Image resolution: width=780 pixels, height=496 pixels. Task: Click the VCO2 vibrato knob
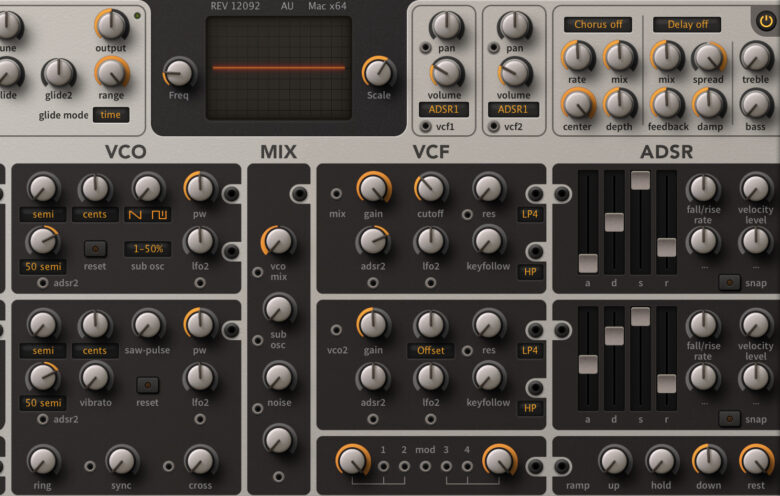point(95,378)
